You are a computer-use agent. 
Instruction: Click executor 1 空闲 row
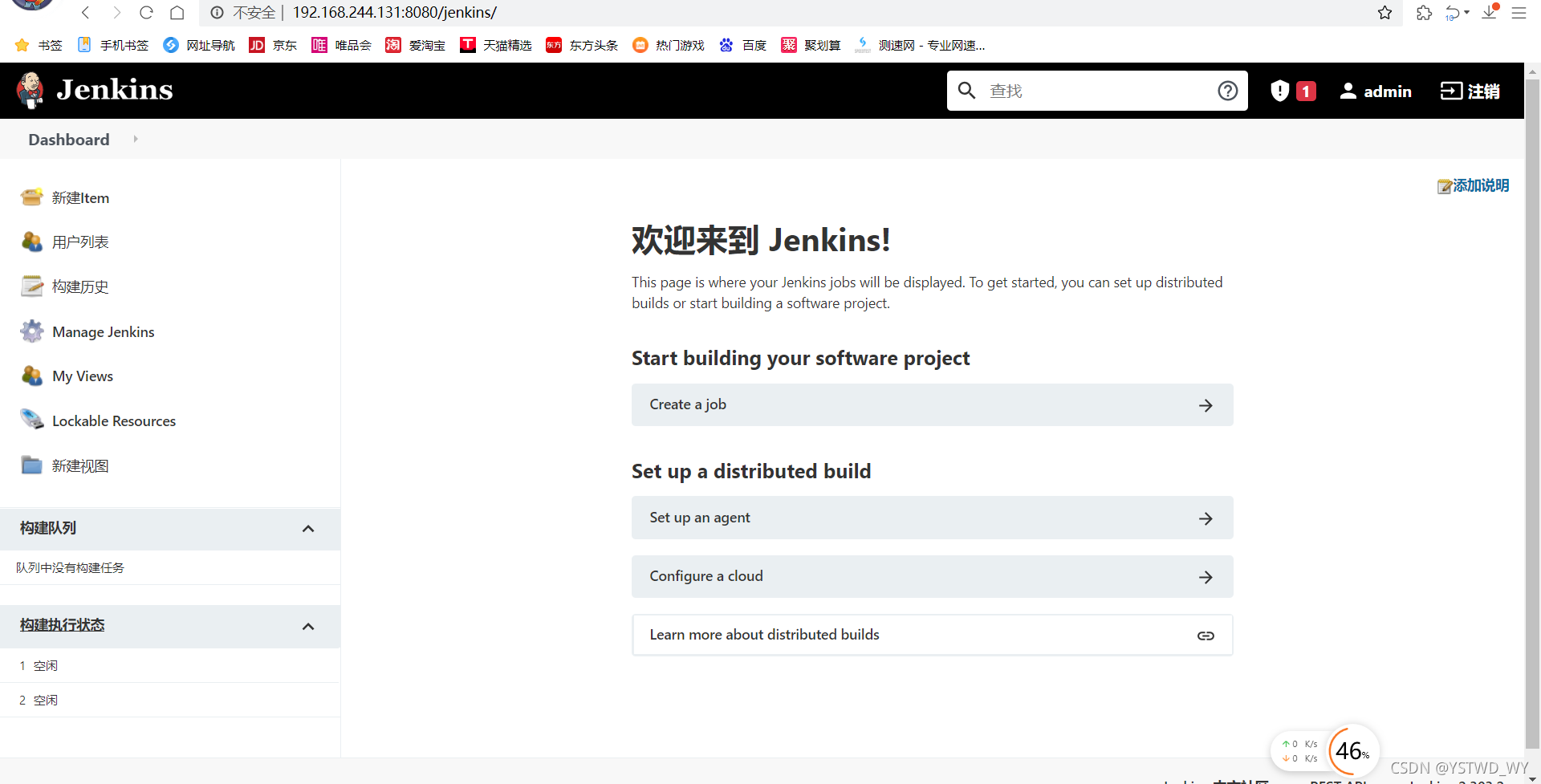tap(170, 665)
